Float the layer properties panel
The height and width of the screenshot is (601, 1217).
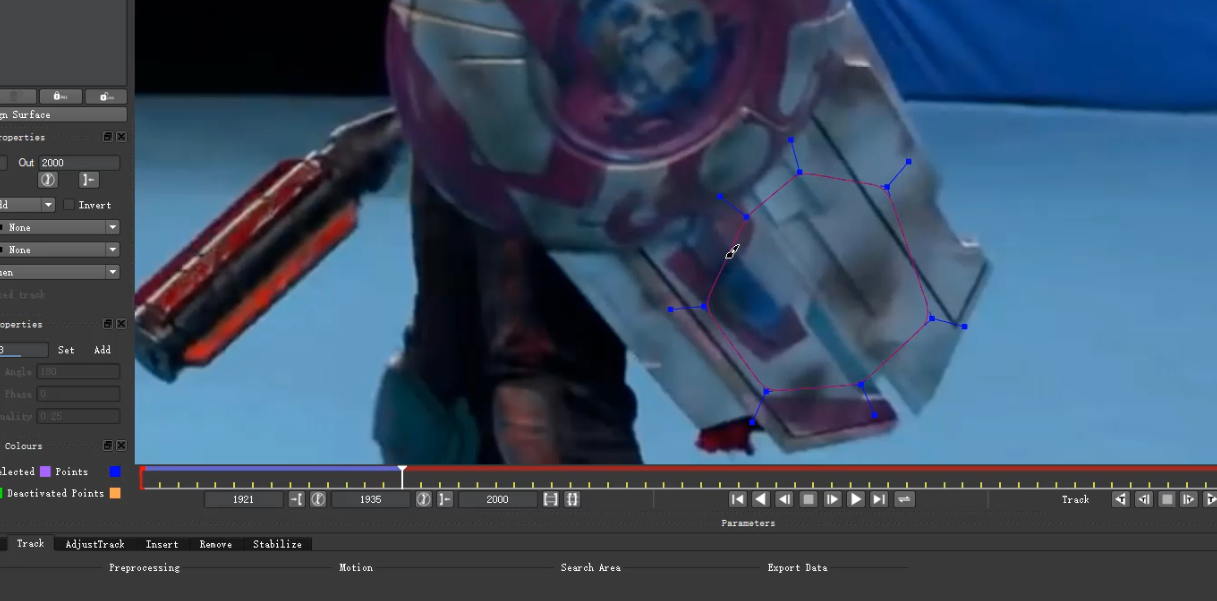(108, 137)
